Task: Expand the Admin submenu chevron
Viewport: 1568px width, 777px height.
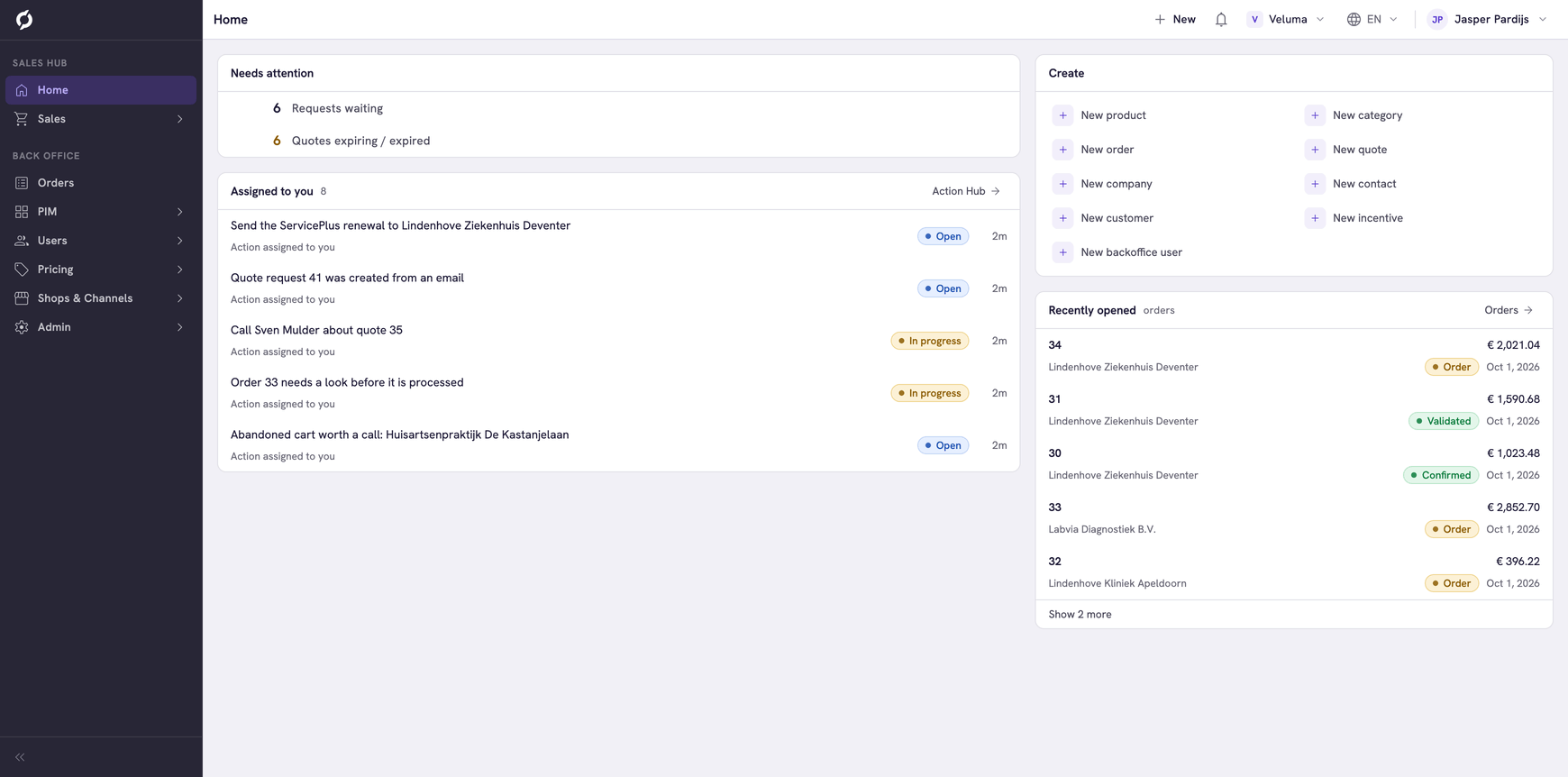Action: coord(180,327)
